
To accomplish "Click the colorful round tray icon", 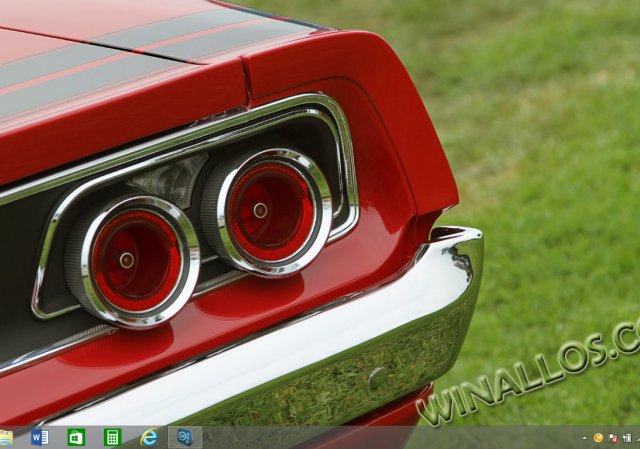I will (598, 438).
